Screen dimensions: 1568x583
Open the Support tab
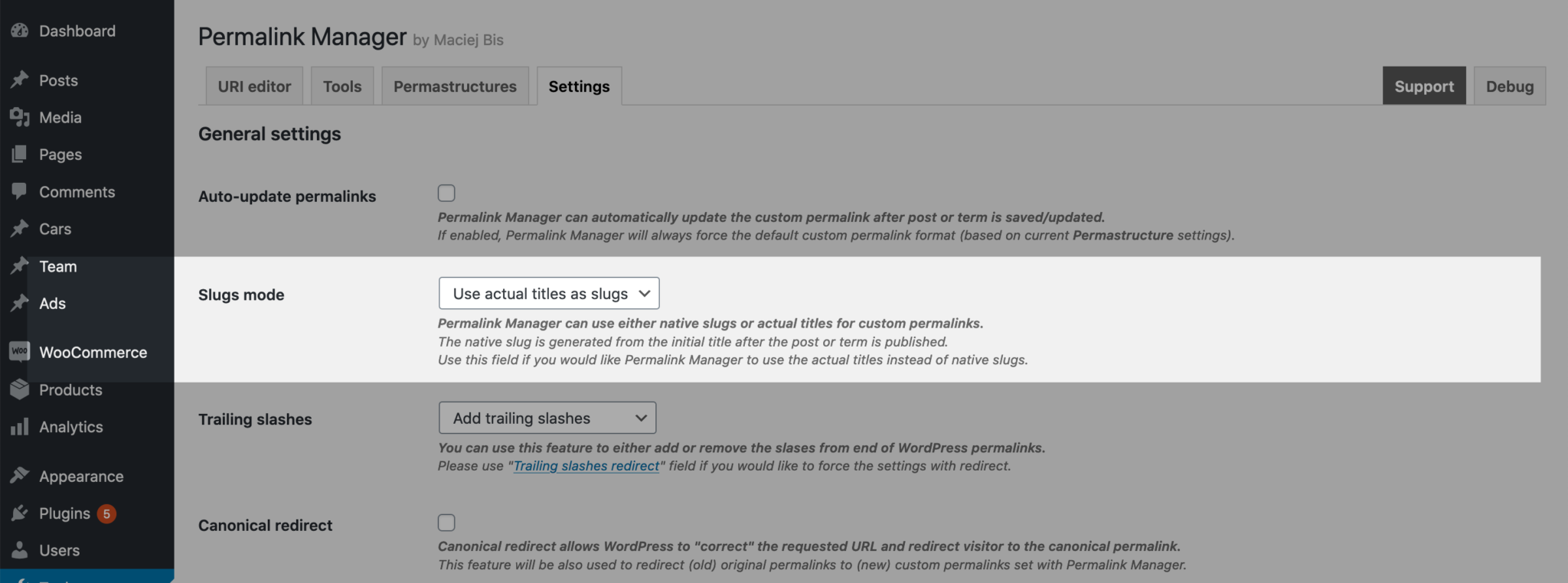tap(1424, 86)
